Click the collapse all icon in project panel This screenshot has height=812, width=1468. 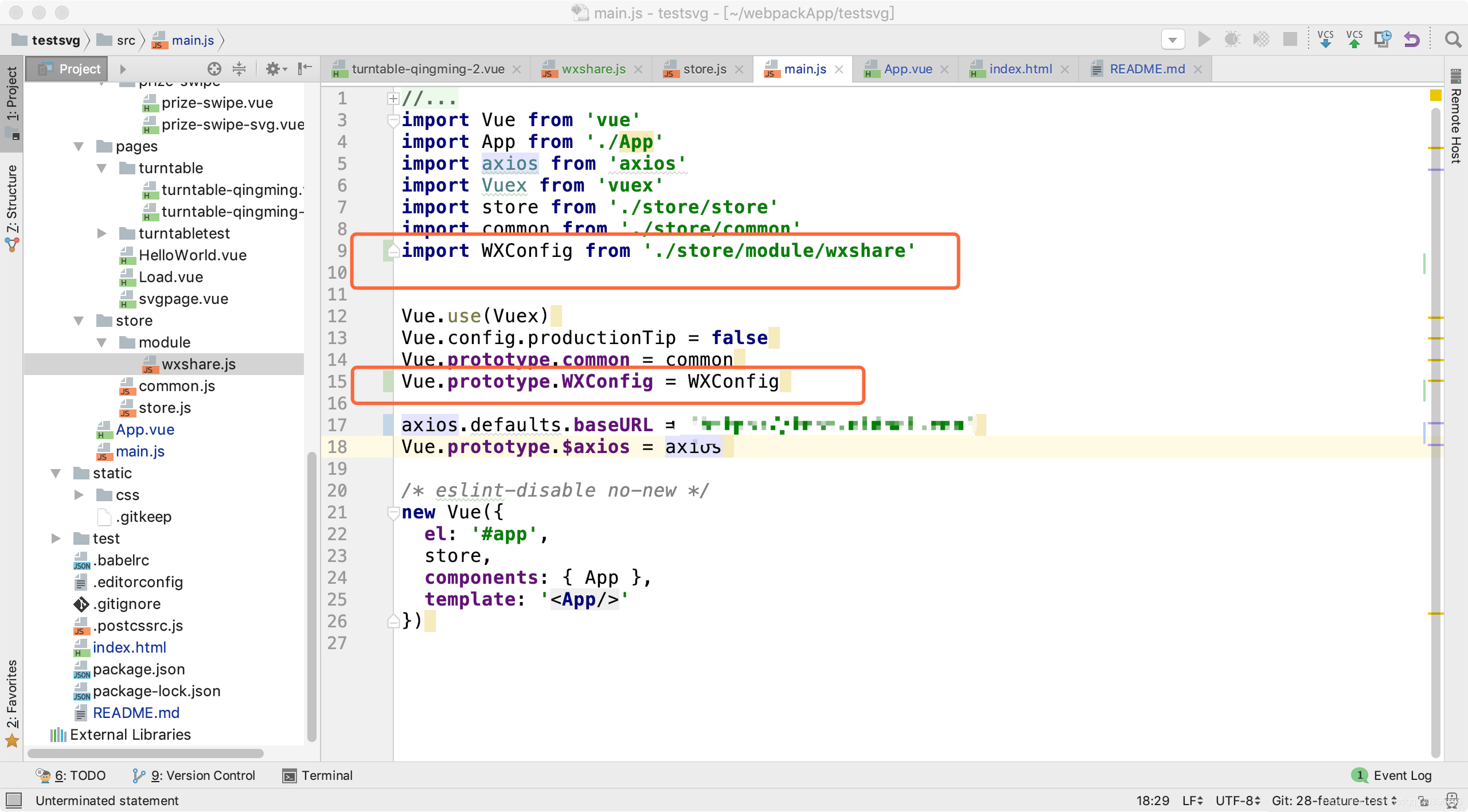tap(239, 69)
